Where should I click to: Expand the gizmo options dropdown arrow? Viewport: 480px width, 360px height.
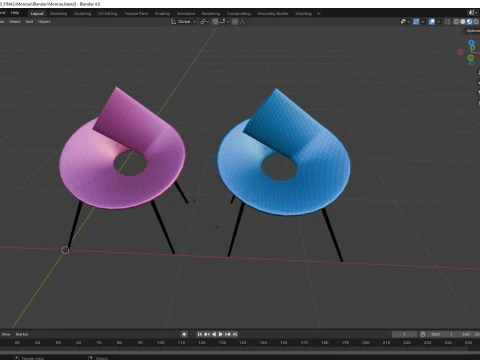pyautogui.click(x=423, y=22)
